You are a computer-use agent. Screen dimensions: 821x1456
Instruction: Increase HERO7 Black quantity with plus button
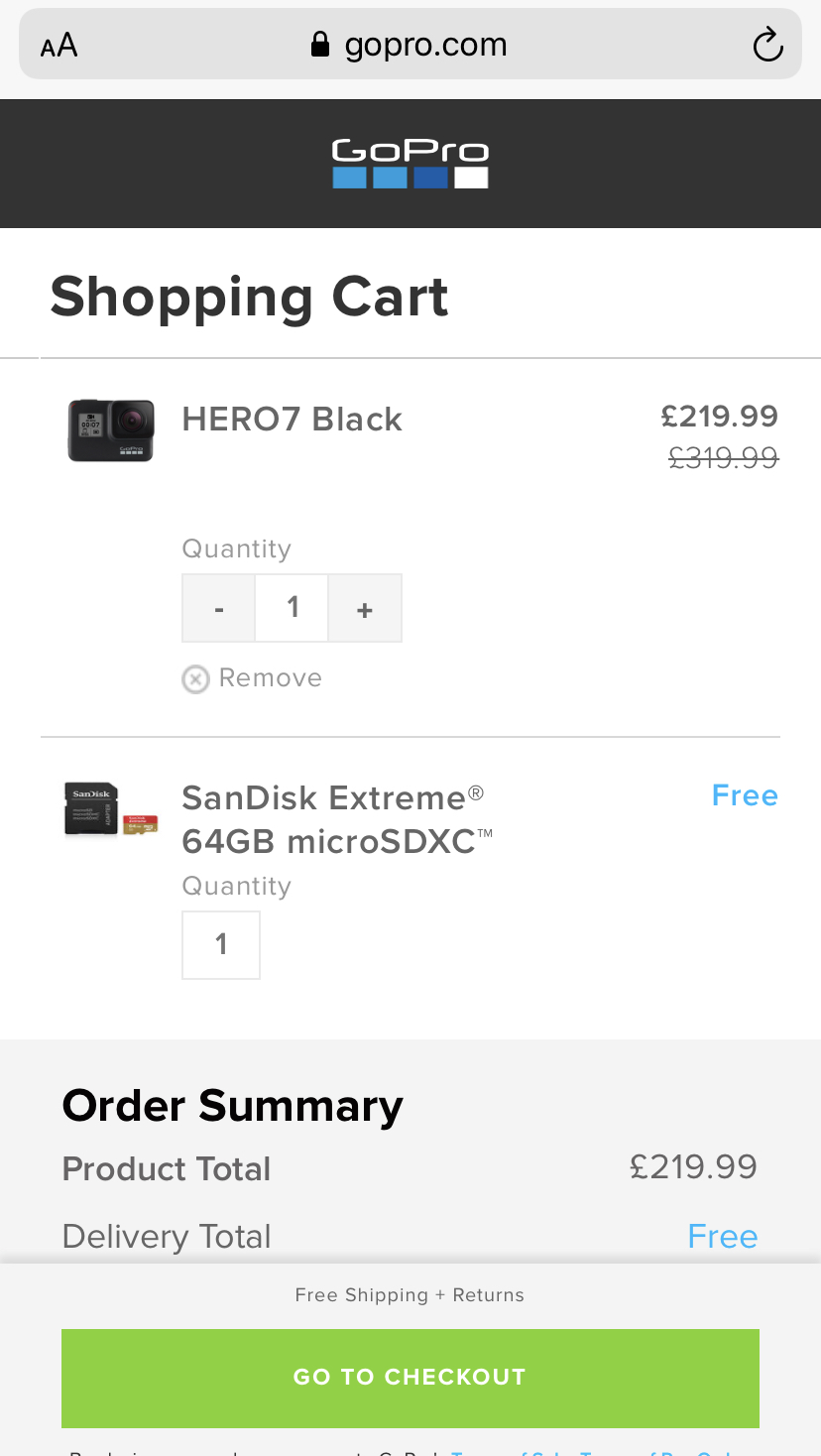[365, 608]
